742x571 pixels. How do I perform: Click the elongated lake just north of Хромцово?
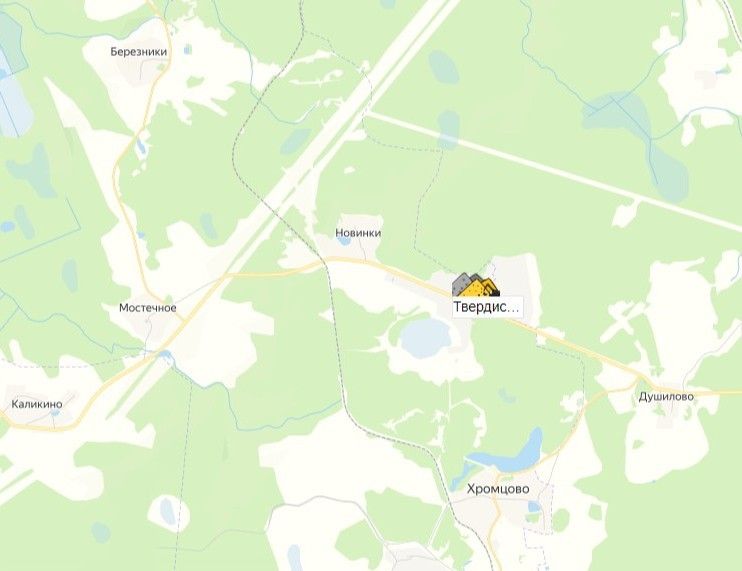[x=510, y=454]
